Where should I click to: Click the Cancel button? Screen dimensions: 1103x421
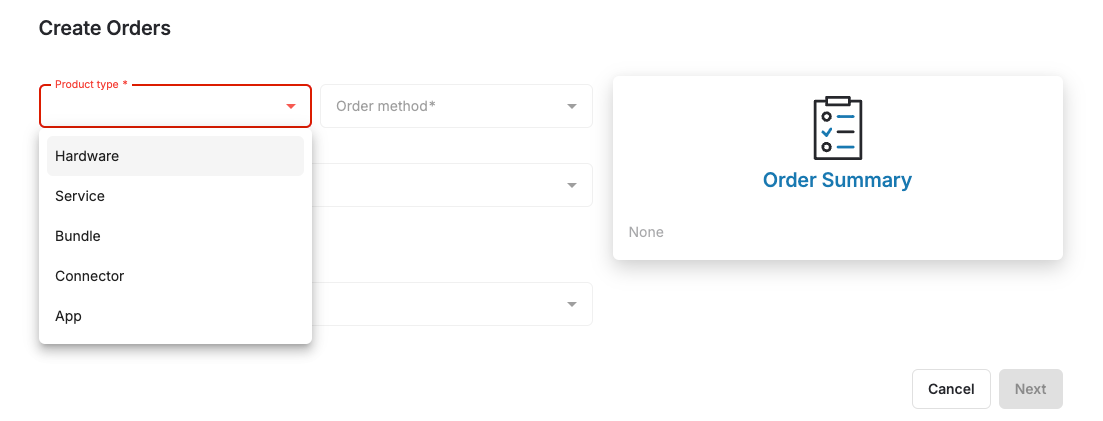(x=951, y=389)
